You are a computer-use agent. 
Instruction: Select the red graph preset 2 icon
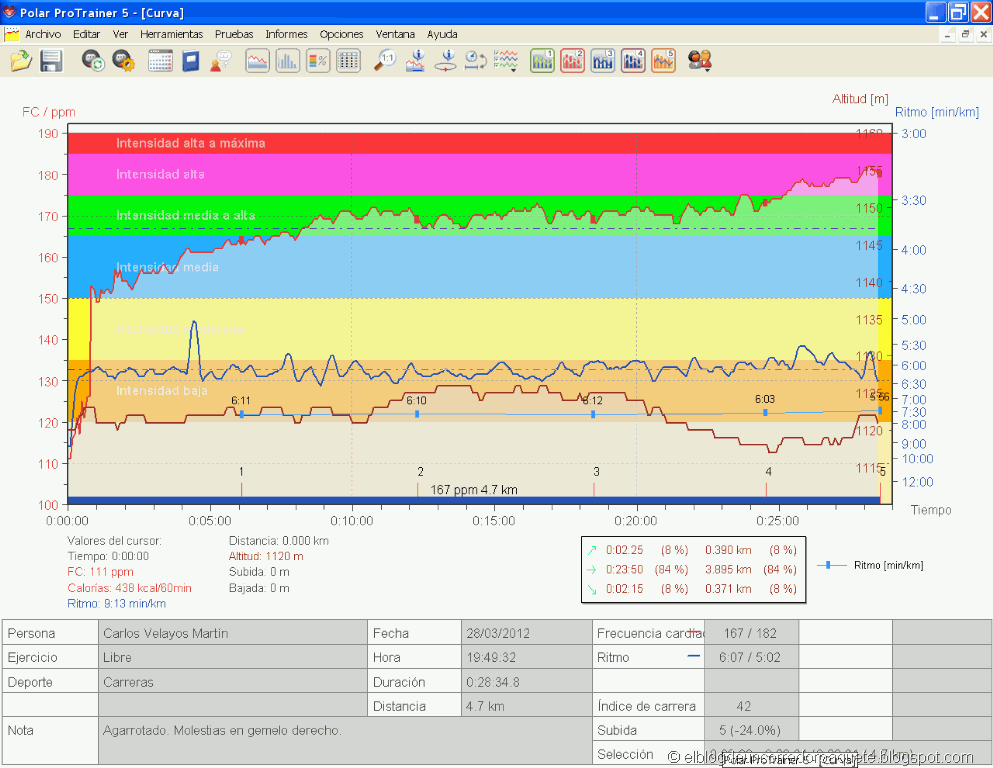(572, 61)
